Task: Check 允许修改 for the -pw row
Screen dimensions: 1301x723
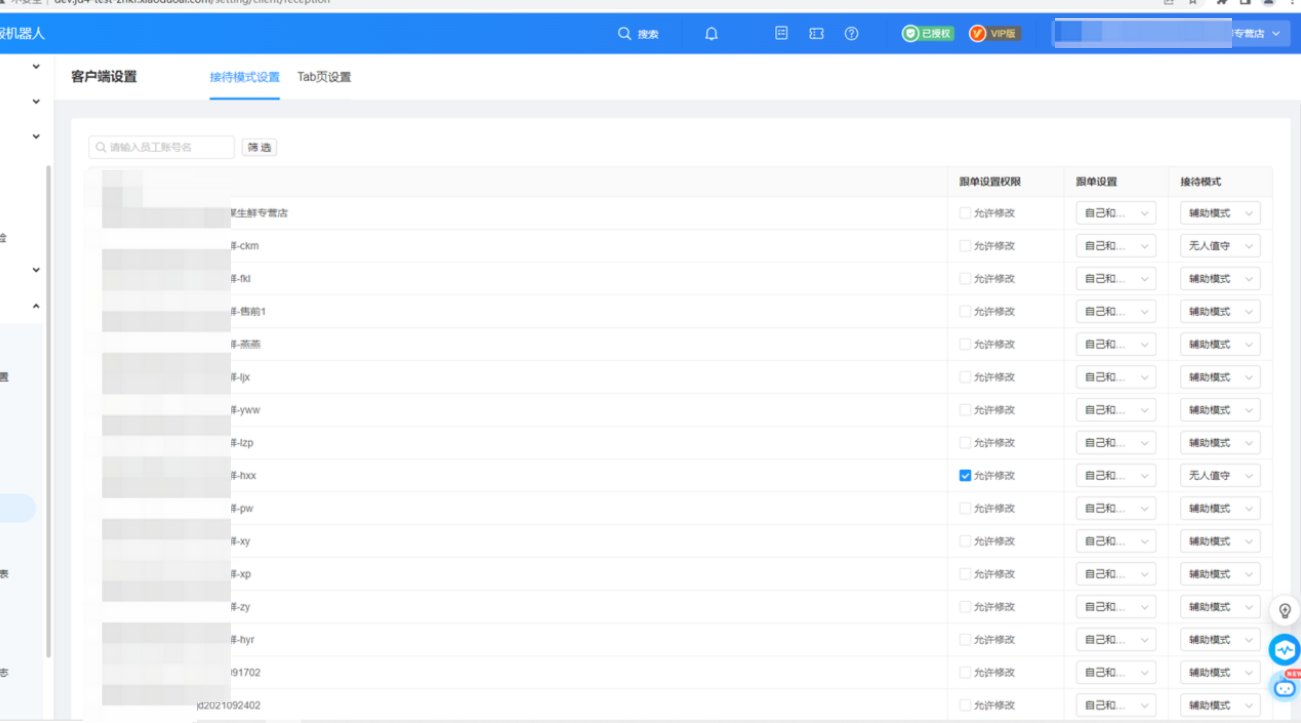Action: pyautogui.click(x=965, y=508)
